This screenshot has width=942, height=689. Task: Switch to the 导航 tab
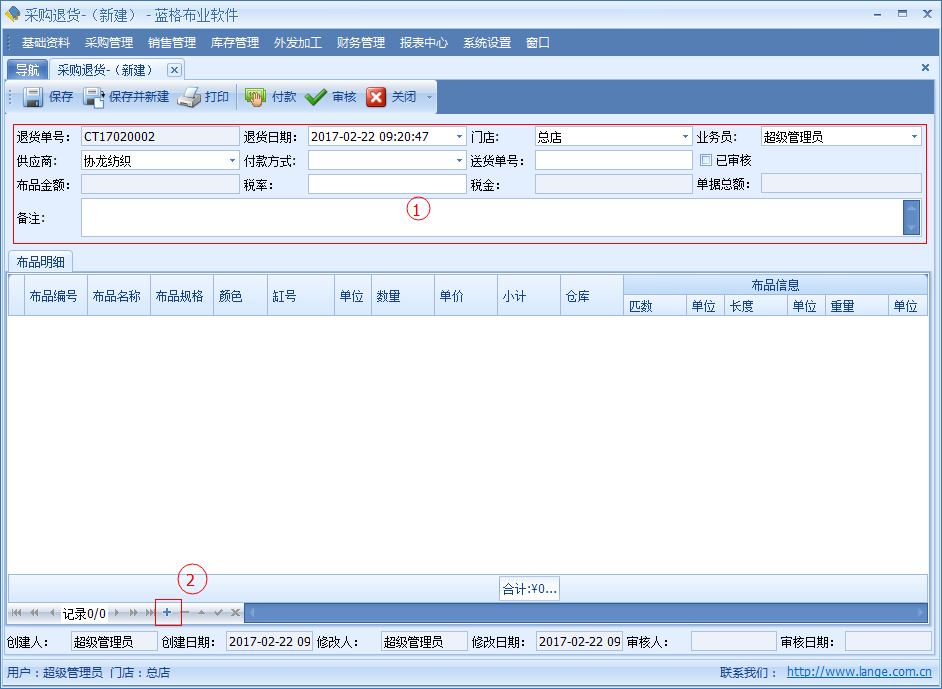click(x=27, y=70)
